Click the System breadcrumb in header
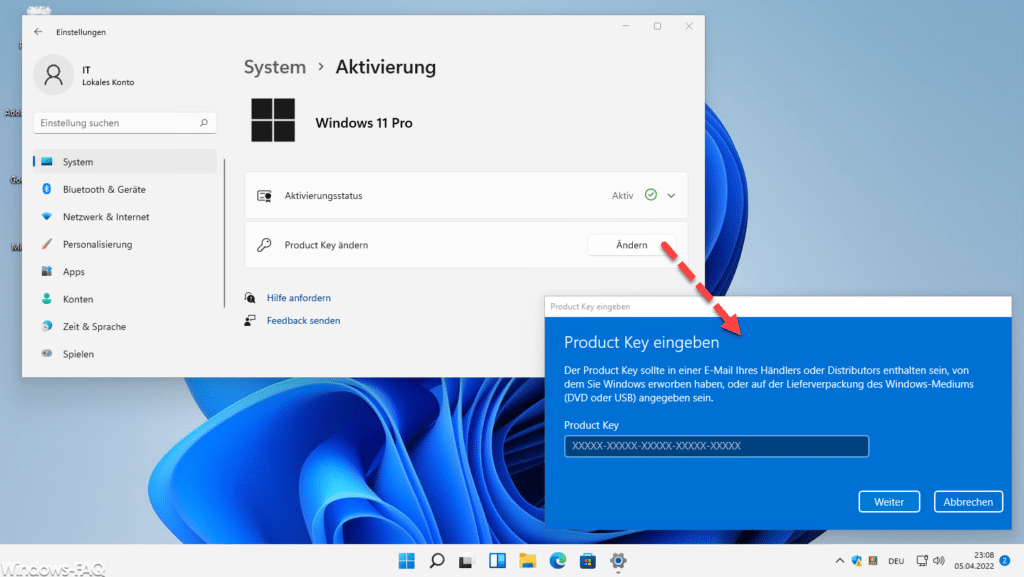The image size is (1024, 577). pos(275,67)
